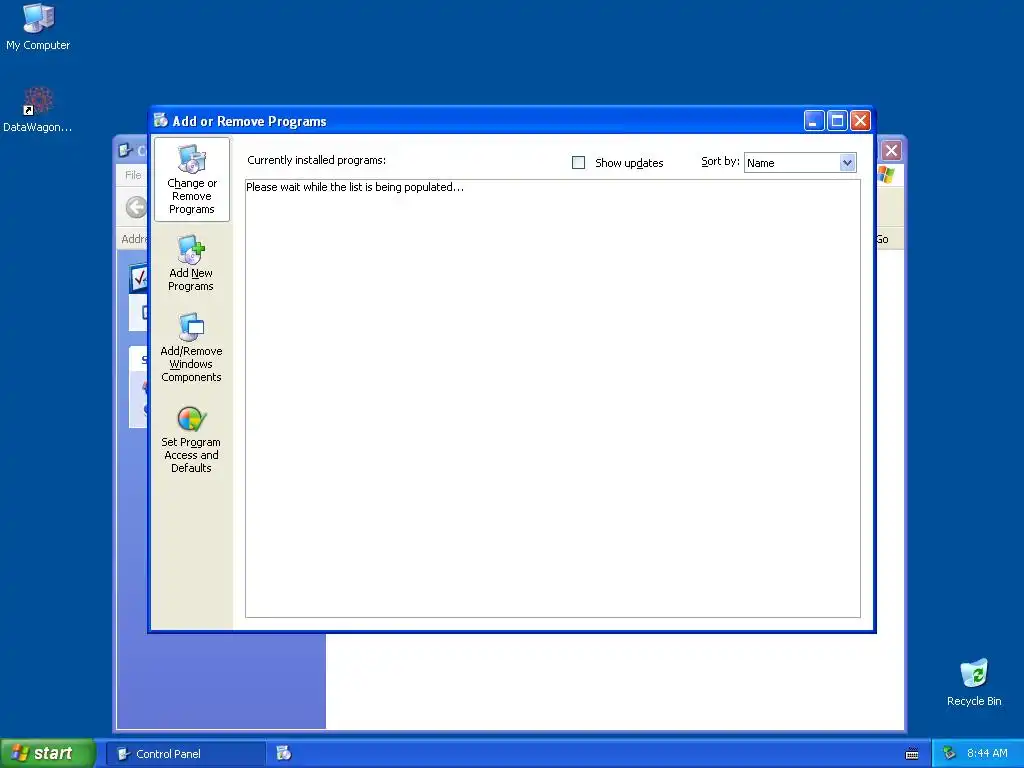Image resolution: width=1024 pixels, height=768 pixels.
Task: Select the Recycle Bin desktop icon
Action: coord(974,682)
